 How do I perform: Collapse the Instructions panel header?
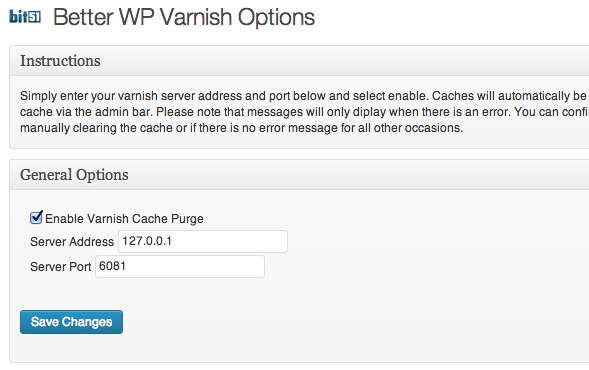click(x=299, y=61)
